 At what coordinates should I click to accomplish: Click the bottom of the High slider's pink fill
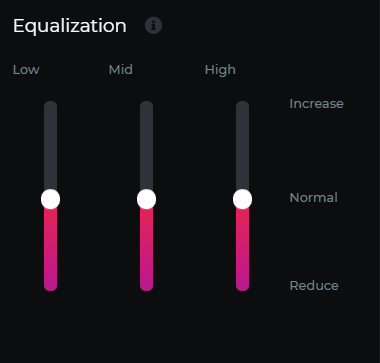(x=243, y=287)
